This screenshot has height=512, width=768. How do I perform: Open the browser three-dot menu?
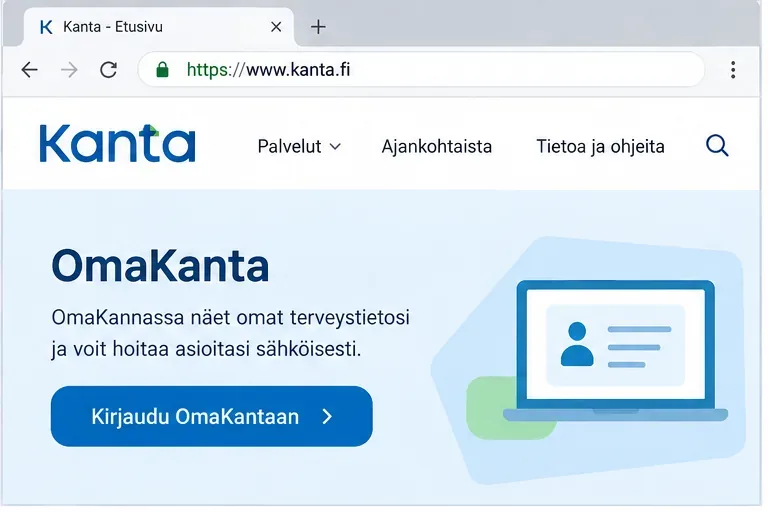coord(733,70)
